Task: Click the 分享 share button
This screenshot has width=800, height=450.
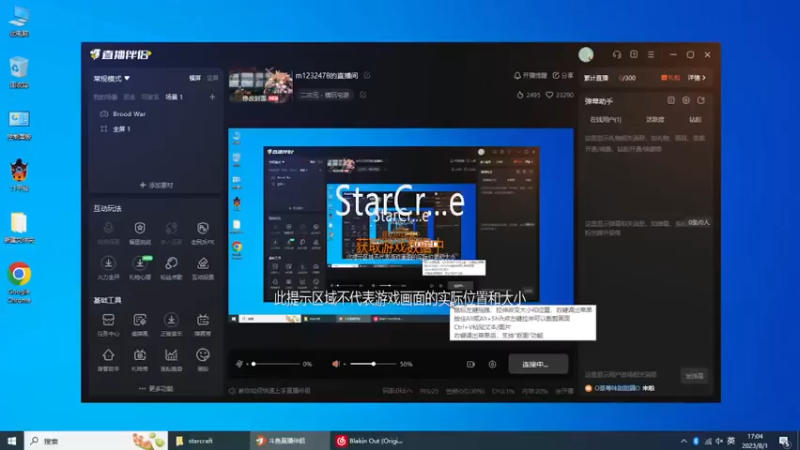Action: [x=563, y=76]
